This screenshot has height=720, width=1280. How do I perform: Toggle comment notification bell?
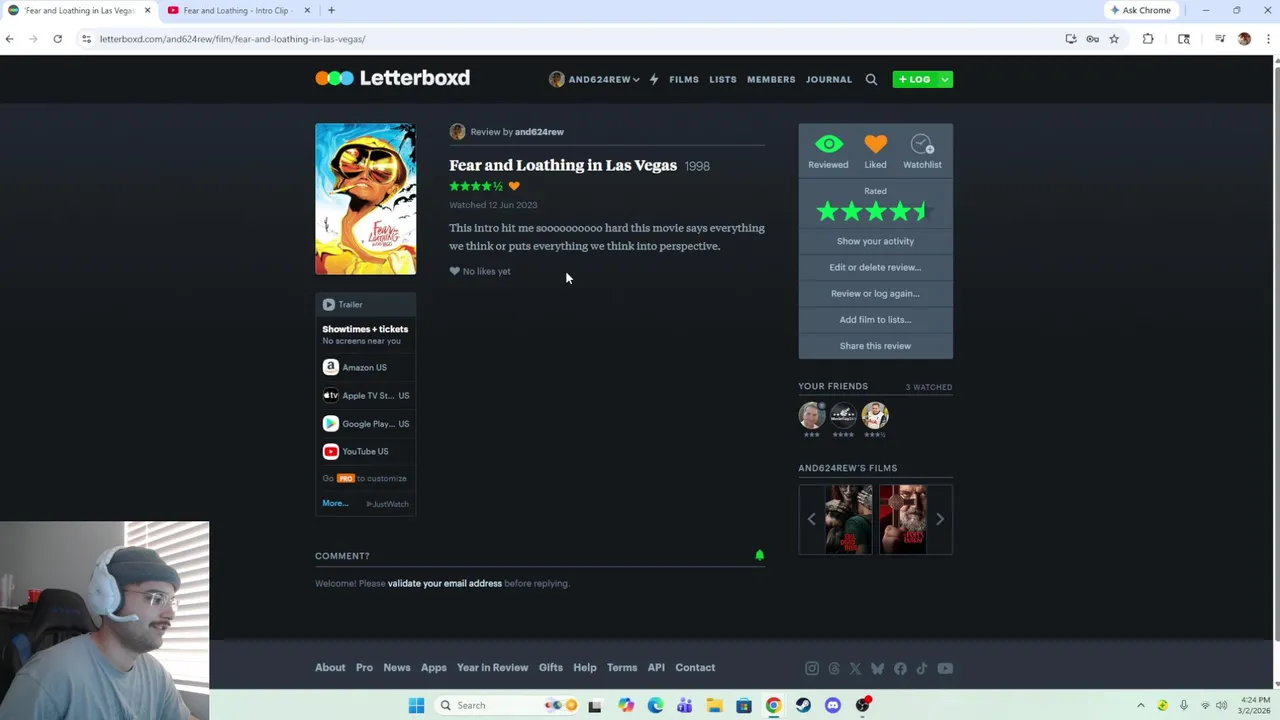click(x=759, y=555)
